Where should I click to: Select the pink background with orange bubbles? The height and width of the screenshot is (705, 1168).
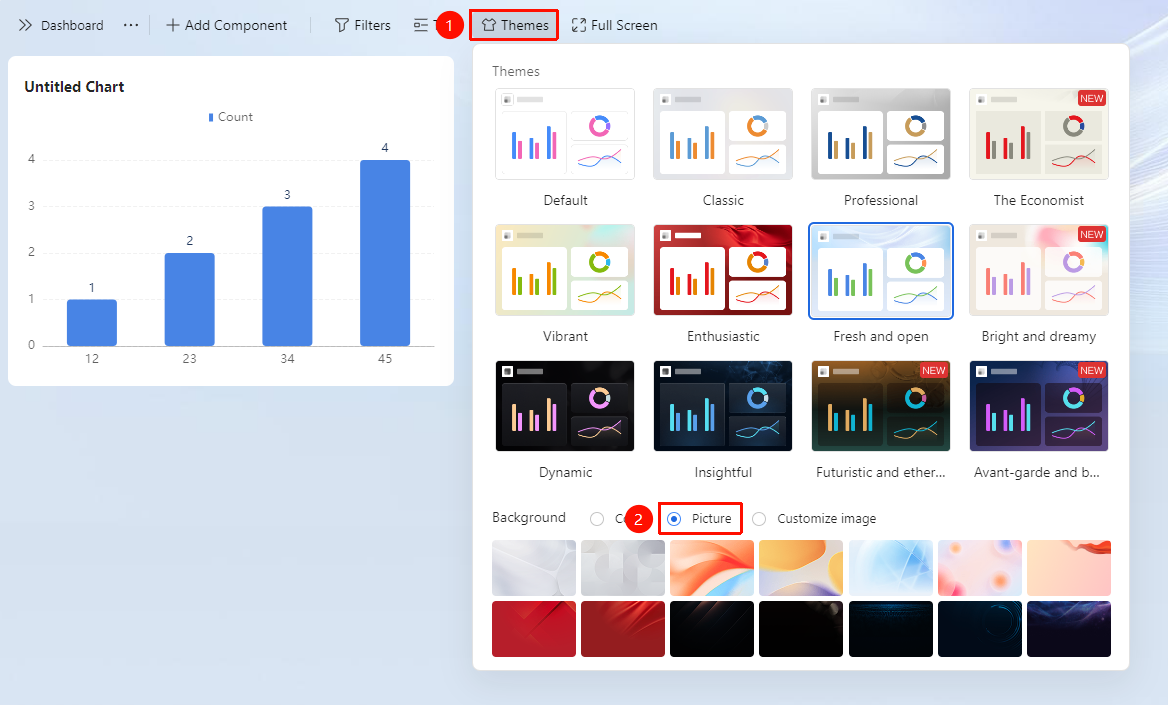(980, 568)
